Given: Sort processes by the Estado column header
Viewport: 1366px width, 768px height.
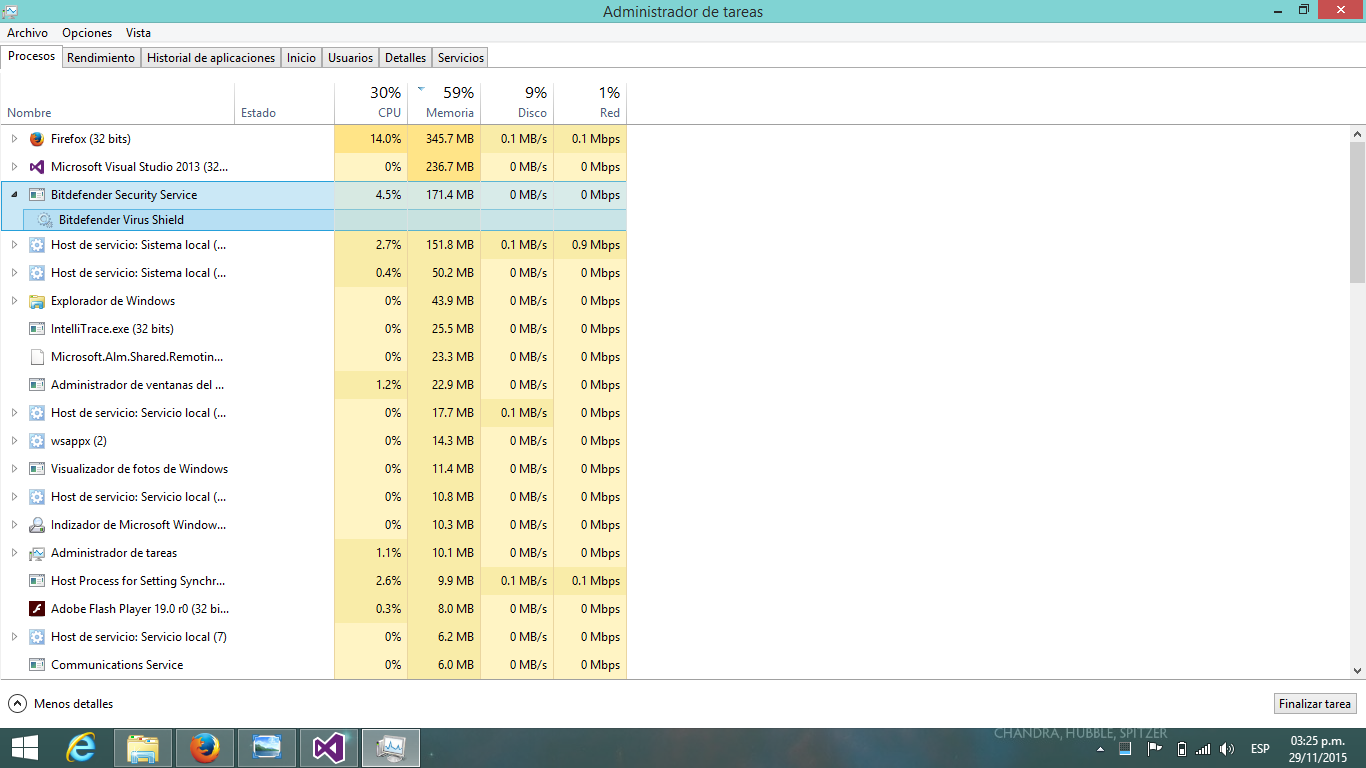Looking at the screenshot, I should coord(285,103).
